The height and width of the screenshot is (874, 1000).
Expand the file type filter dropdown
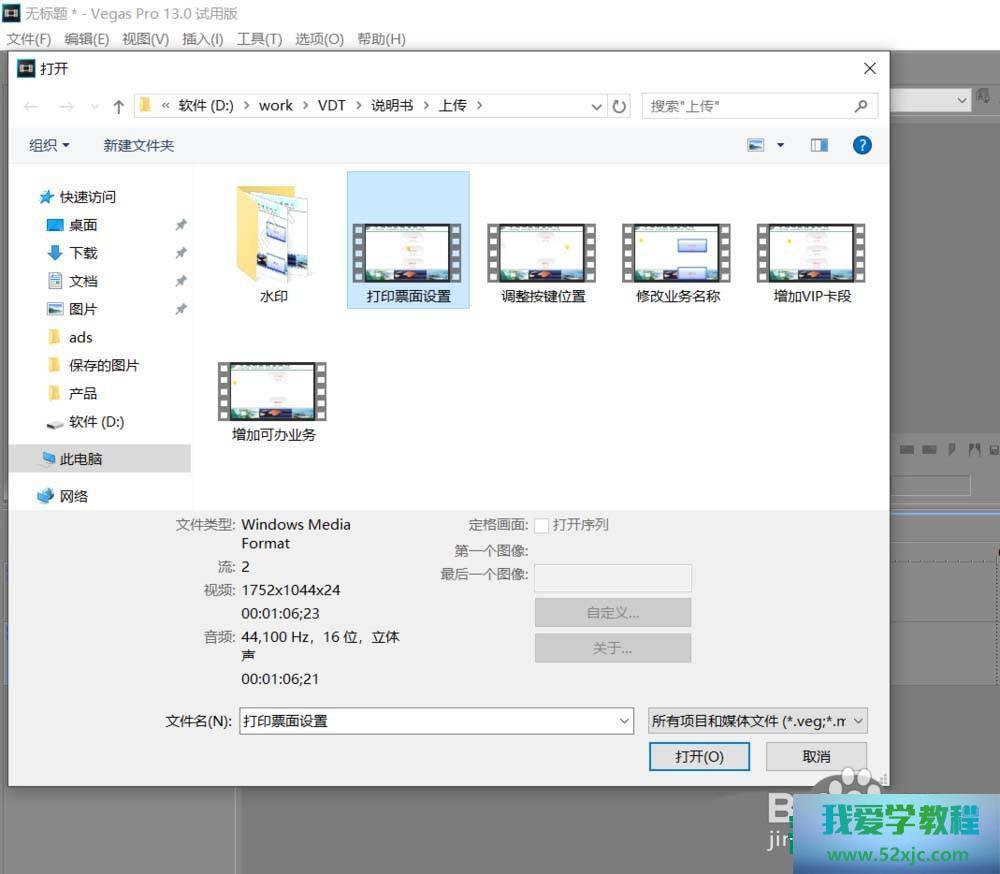click(x=757, y=720)
